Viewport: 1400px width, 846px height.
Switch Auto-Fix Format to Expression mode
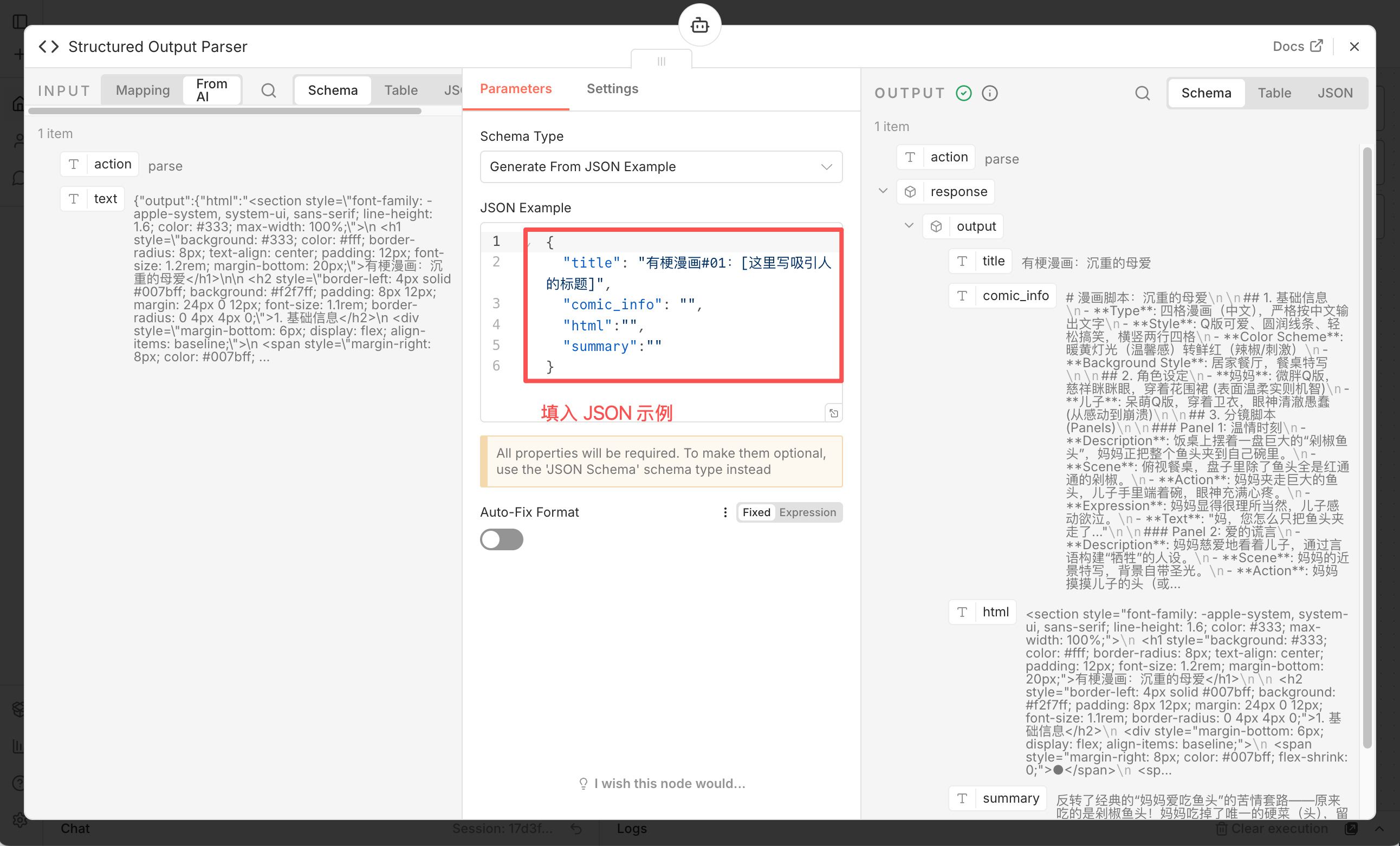[807, 512]
